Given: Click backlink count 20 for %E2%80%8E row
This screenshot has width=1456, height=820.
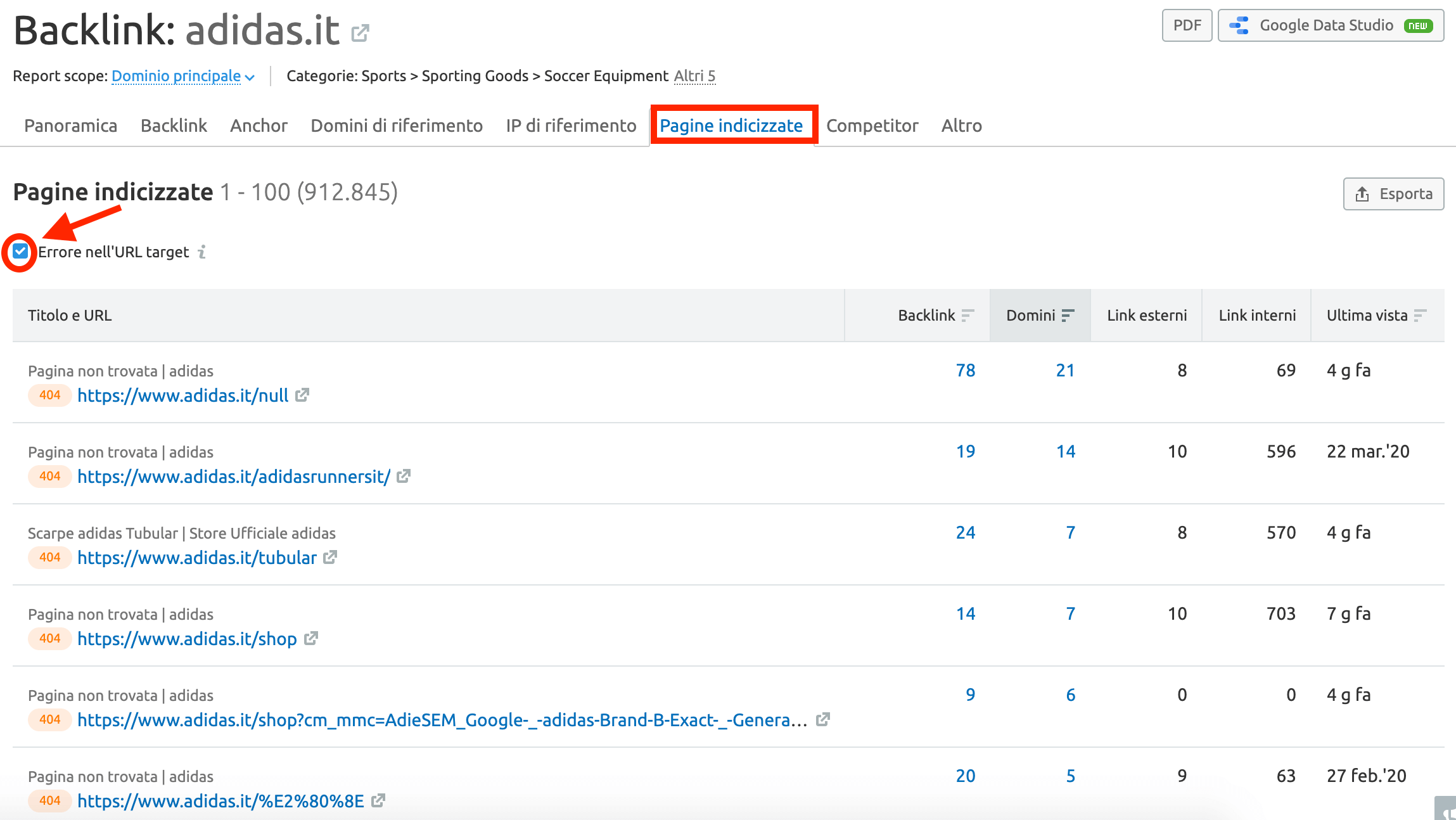Looking at the screenshot, I should (965, 776).
